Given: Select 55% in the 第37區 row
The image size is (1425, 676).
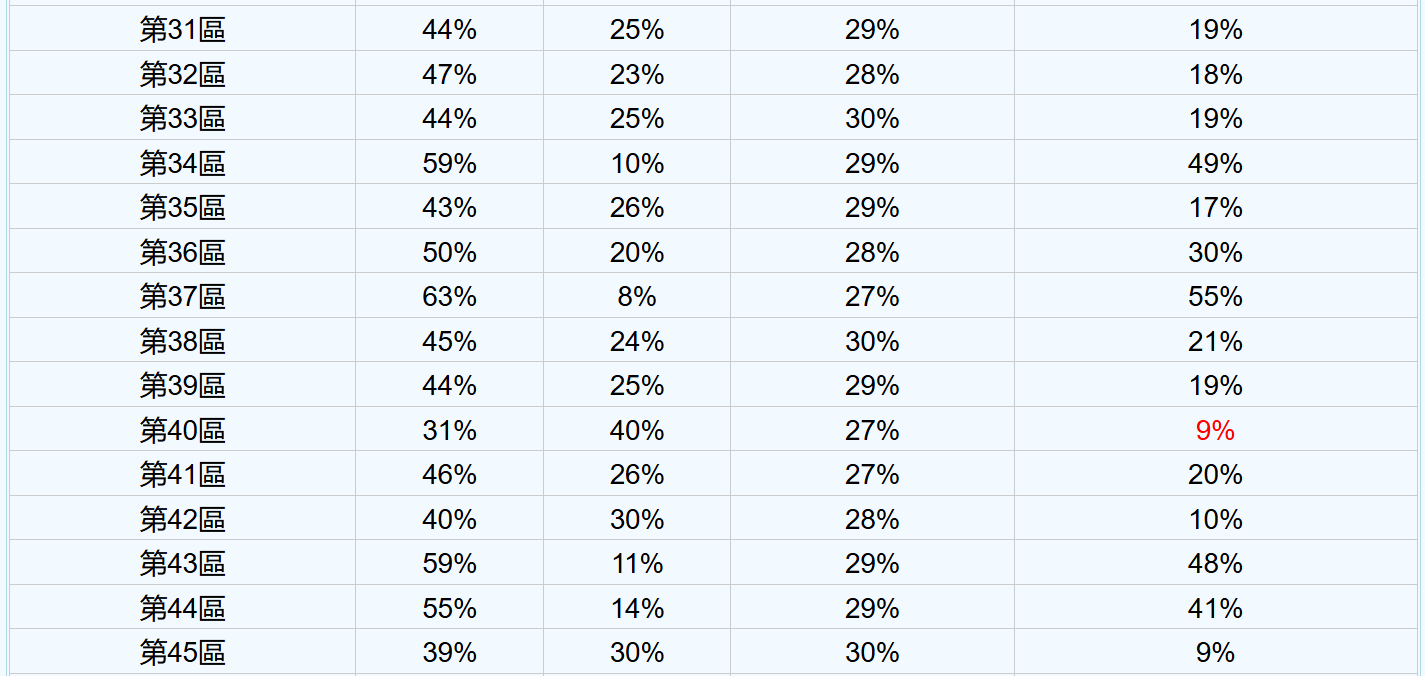Looking at the screenshot, I should point(1215,297).
